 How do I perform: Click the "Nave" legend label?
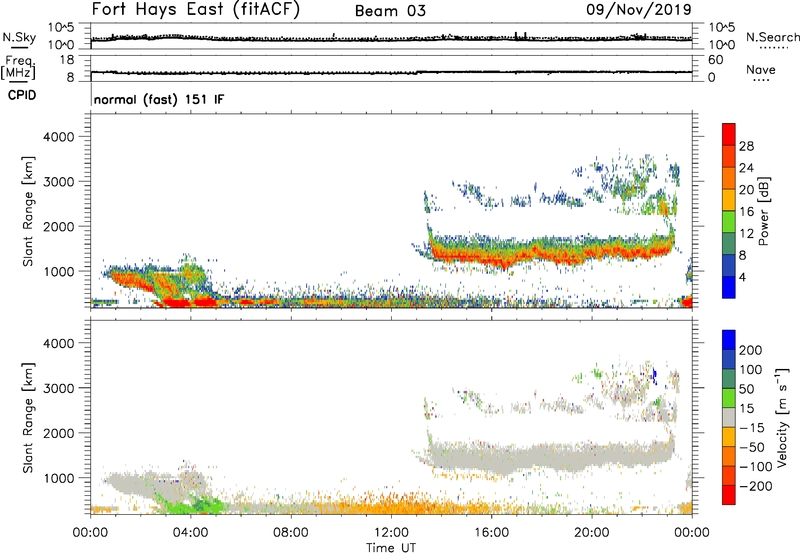click(x=761, y=69)
